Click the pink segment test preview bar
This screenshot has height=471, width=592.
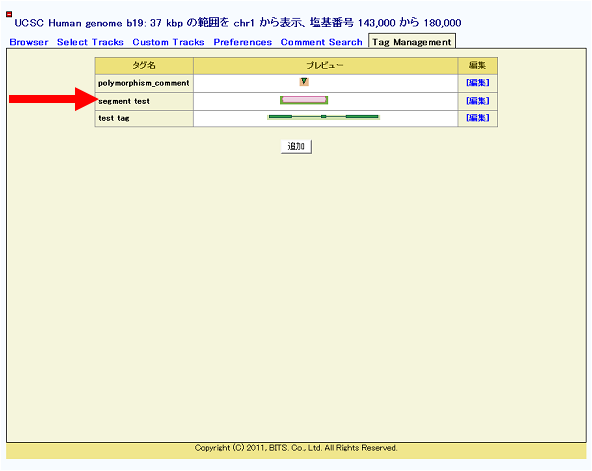304,100
